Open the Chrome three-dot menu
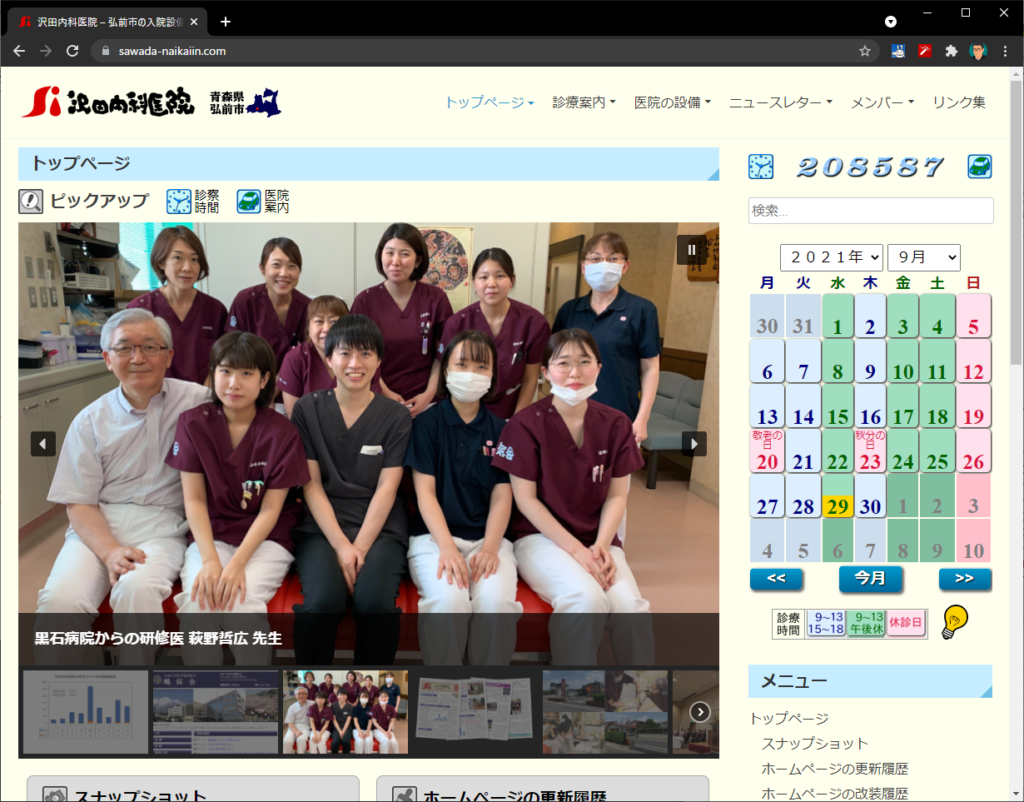Image resolution: width=1024 pixels, height=802 pixels. (1005, 51)
